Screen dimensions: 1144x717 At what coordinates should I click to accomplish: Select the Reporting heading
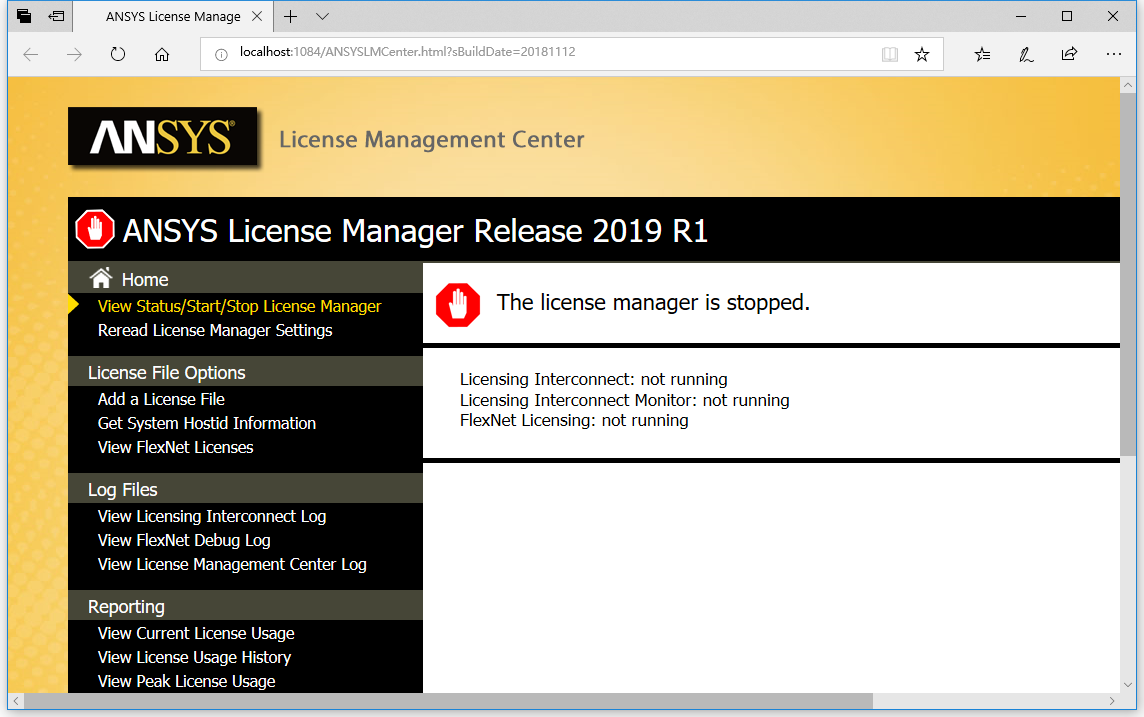(x=126, y=607)
